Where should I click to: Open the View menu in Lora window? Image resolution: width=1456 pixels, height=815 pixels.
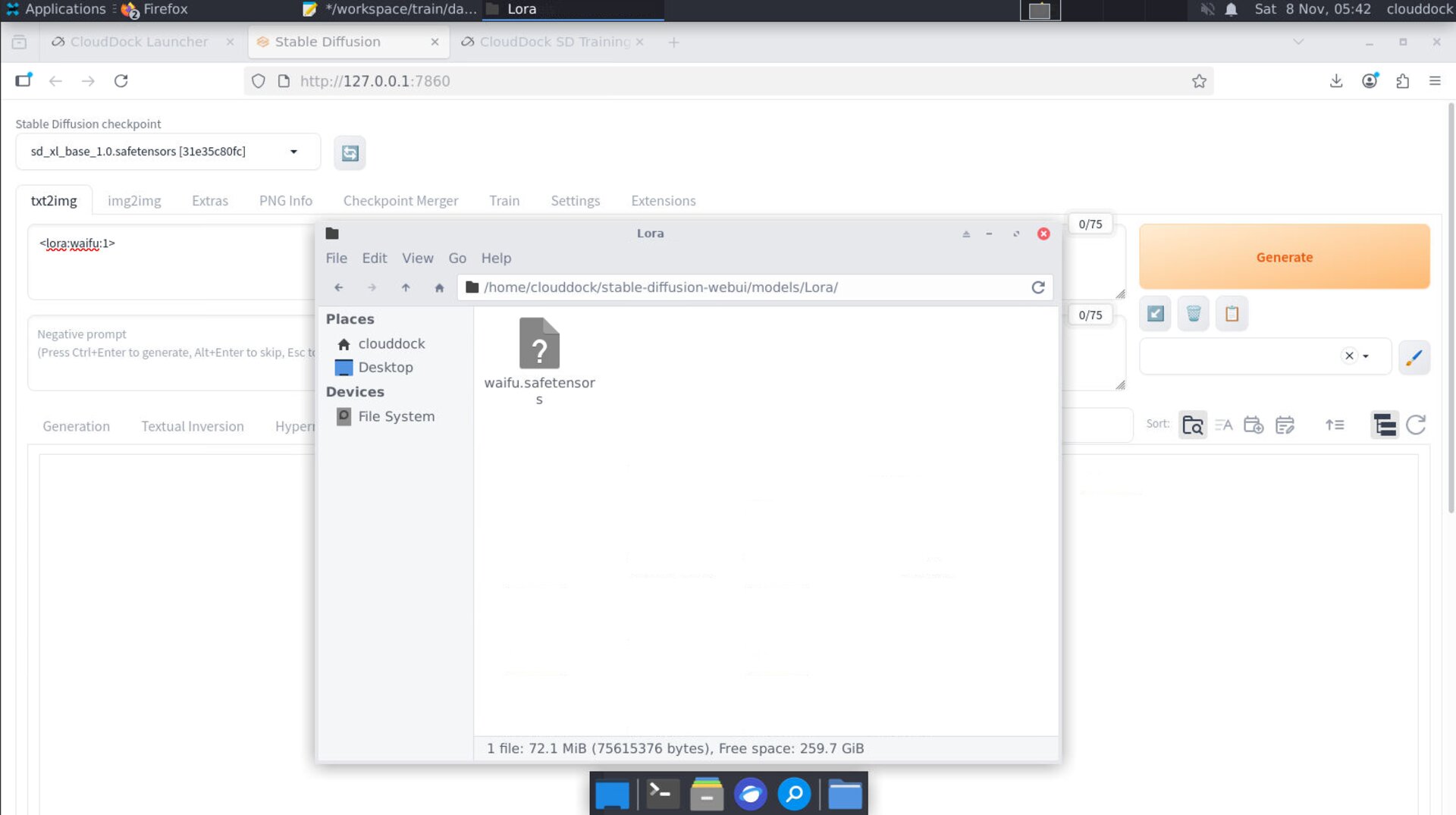coord(417,258)
